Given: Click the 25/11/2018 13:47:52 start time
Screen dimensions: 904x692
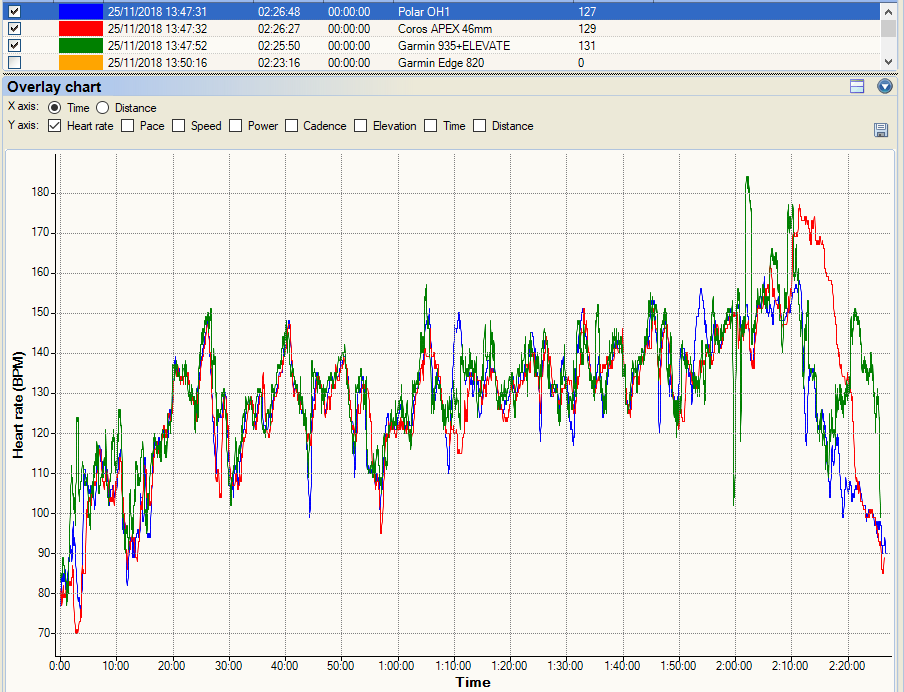Looking at the screenshot, I should coord(157,46).
